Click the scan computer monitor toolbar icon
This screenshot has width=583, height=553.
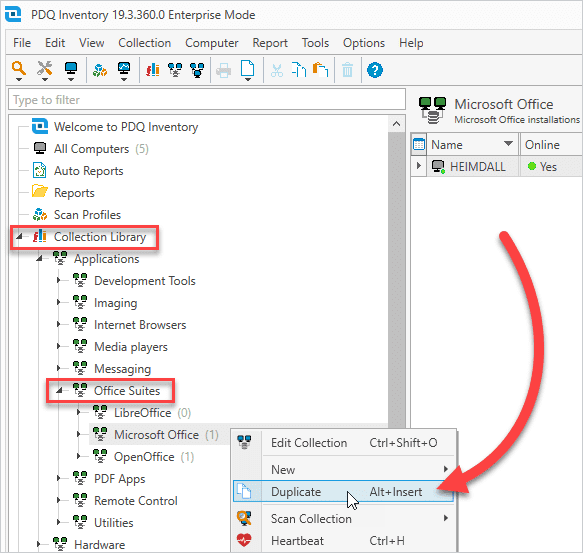pos(124,68)
